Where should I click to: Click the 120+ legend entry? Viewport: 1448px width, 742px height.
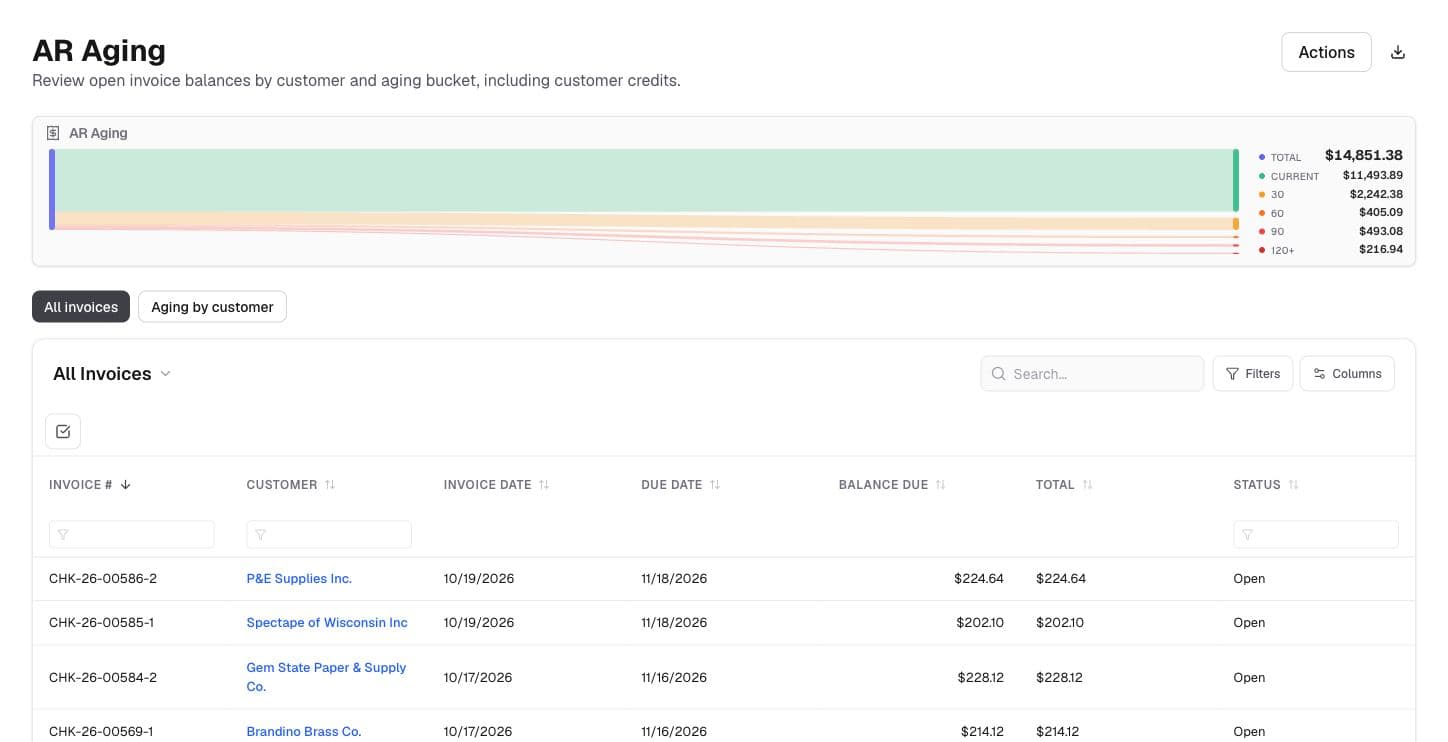click(x=1330, y=250)
